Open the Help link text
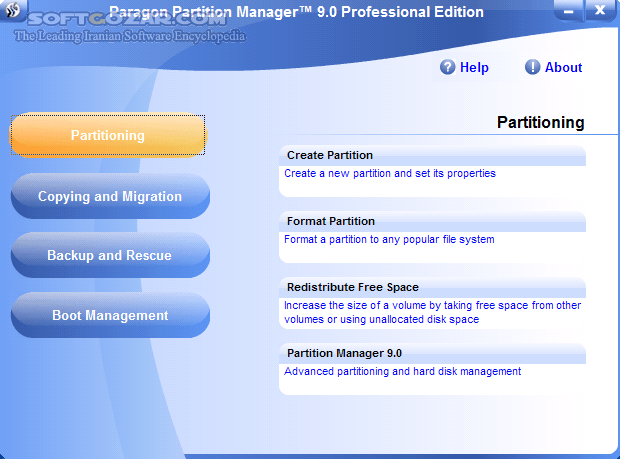This screenshot has height=459, width=620. tap(474, 67)
